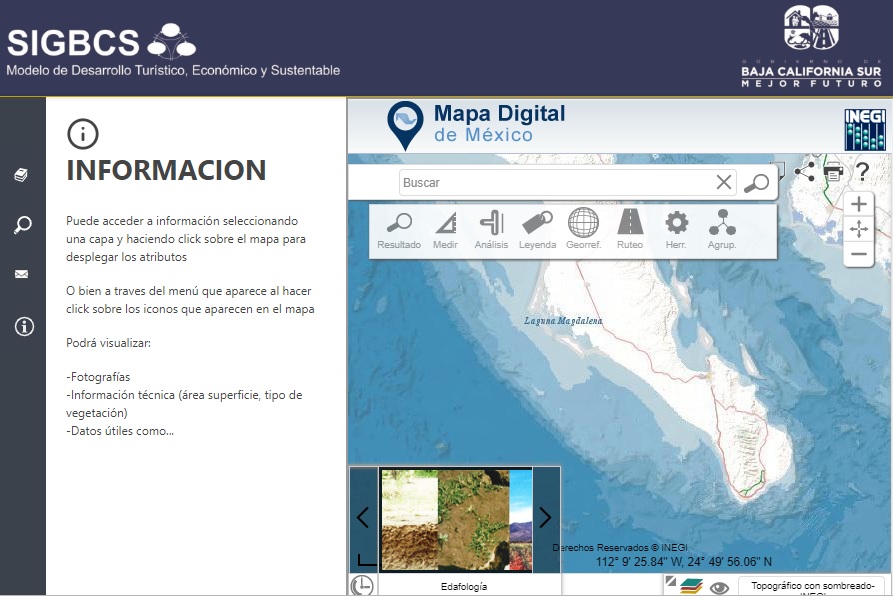Open the sidebar mail contact section
The width and height of the screenshot is (893, 600).
tap(22, 275)
